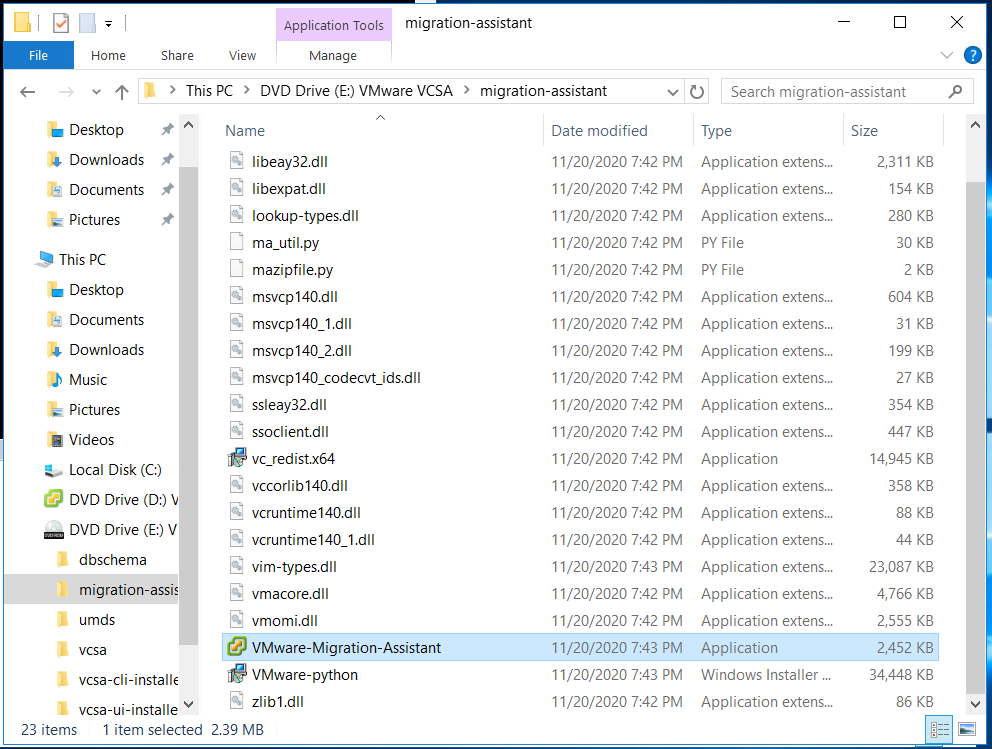Click DVD Drive (E:) VMware VCSA breadcrumb
992x749 pixels.
pos(356,91)
